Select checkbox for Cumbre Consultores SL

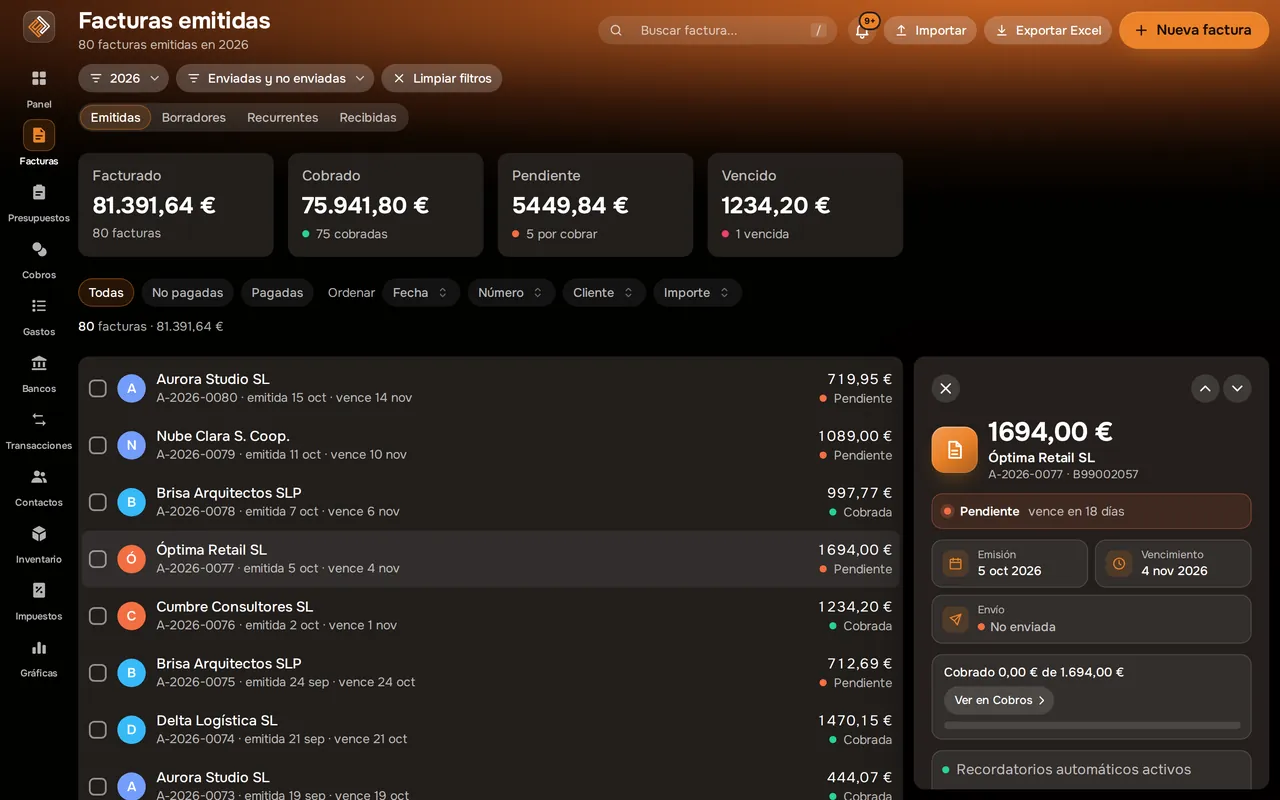point(98,616)
